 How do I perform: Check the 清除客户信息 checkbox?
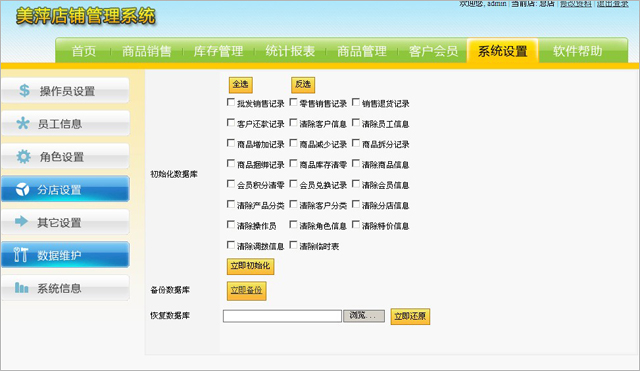pos(293,122)
